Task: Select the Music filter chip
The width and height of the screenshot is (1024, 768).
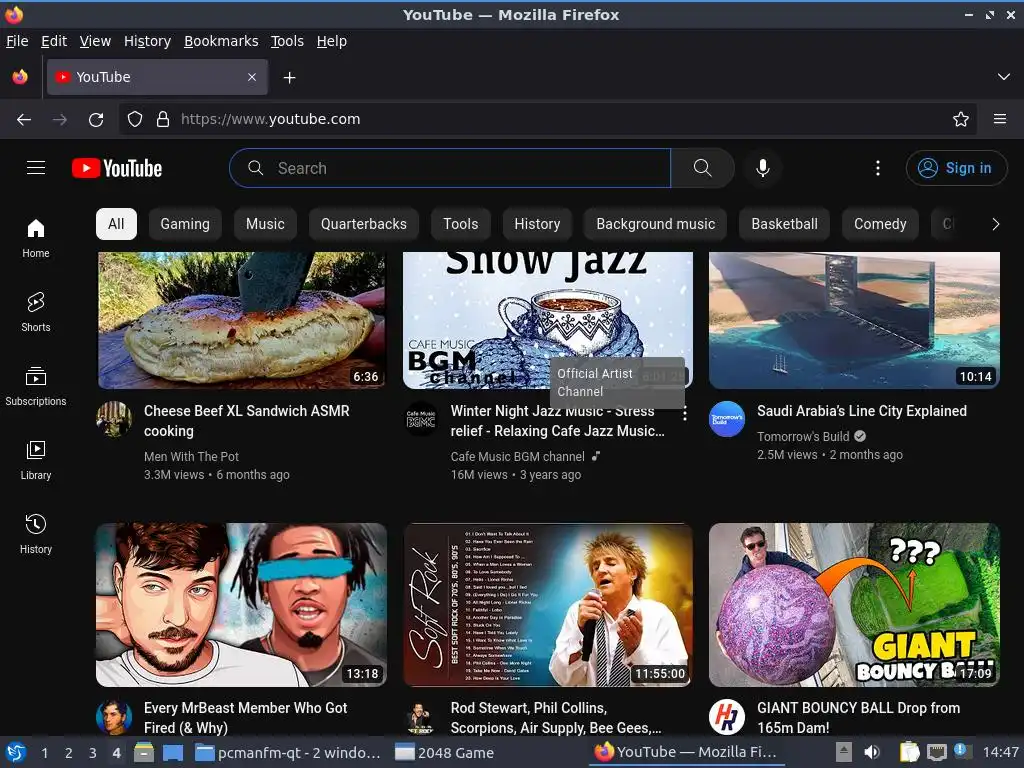Action: [x=265, y=224]
